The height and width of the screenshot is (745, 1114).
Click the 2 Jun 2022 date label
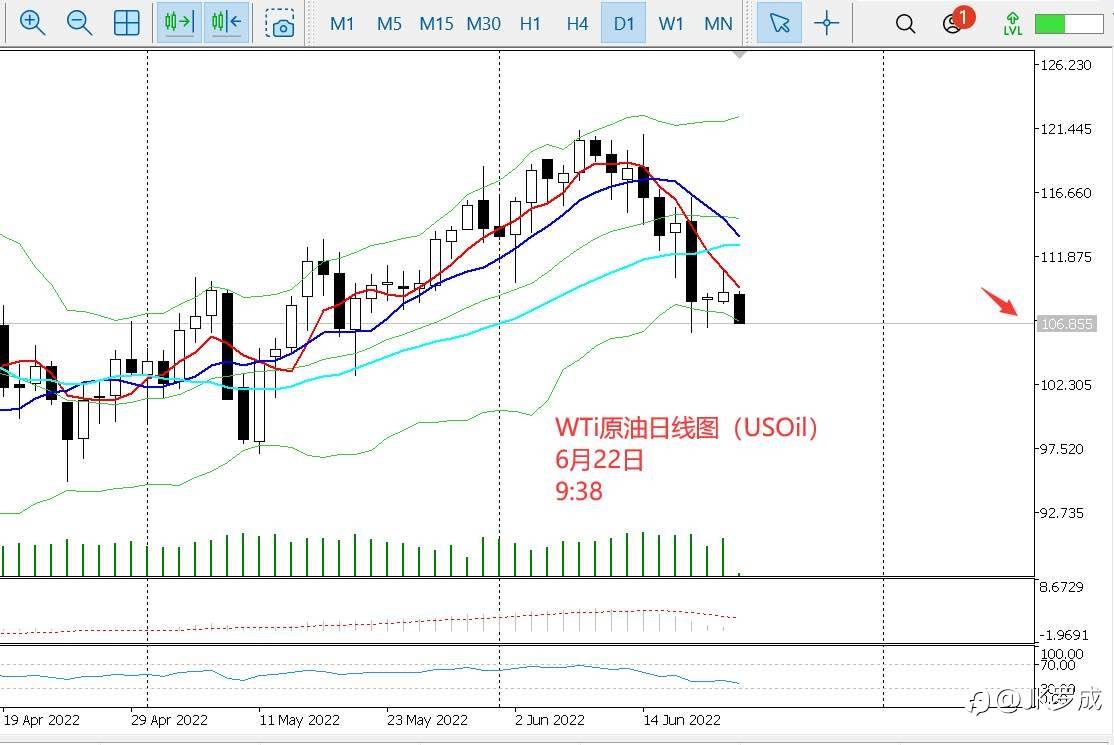coord(550,719)
